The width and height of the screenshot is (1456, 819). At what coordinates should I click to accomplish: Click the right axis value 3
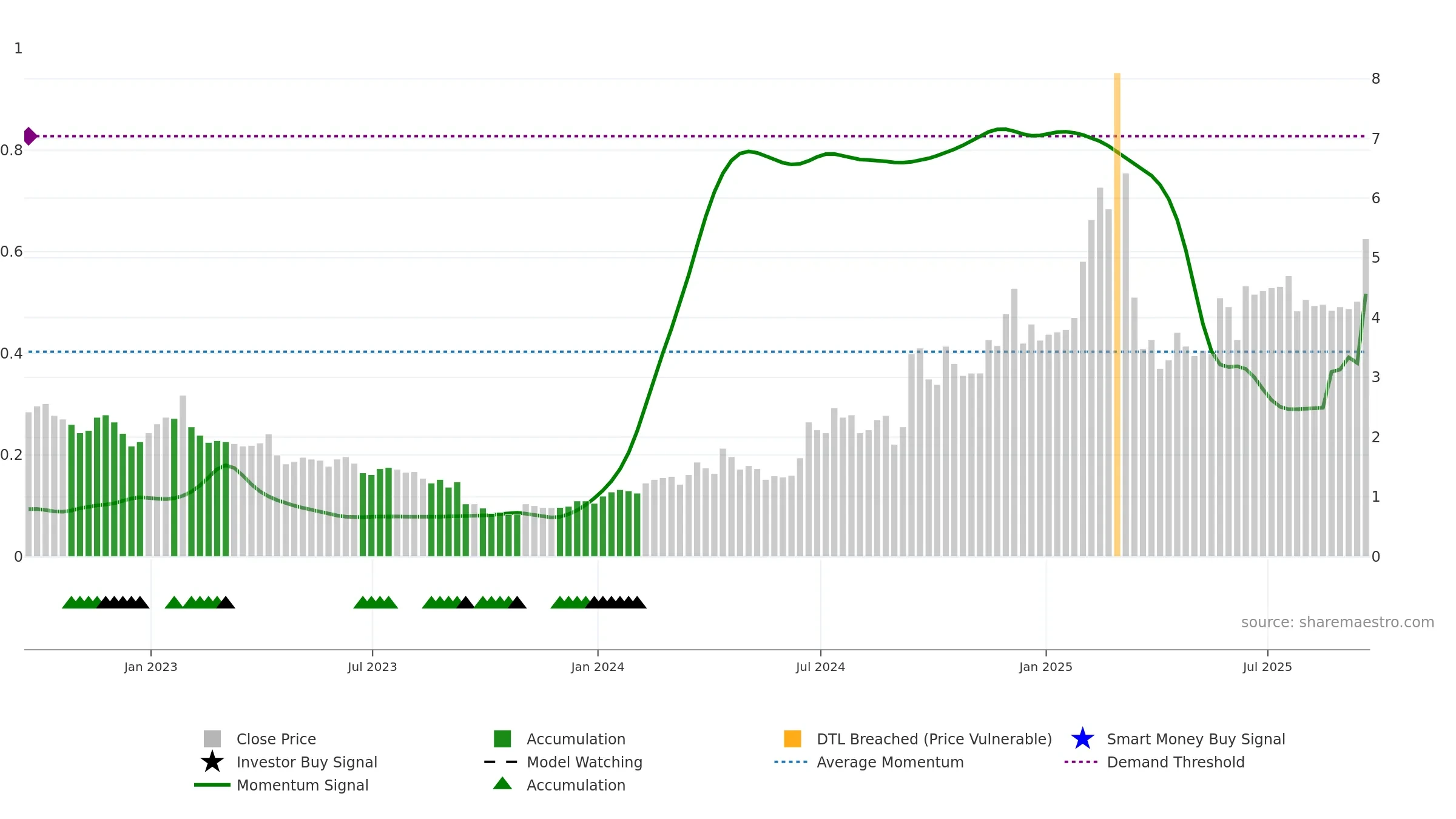[x=1376, y=377]
